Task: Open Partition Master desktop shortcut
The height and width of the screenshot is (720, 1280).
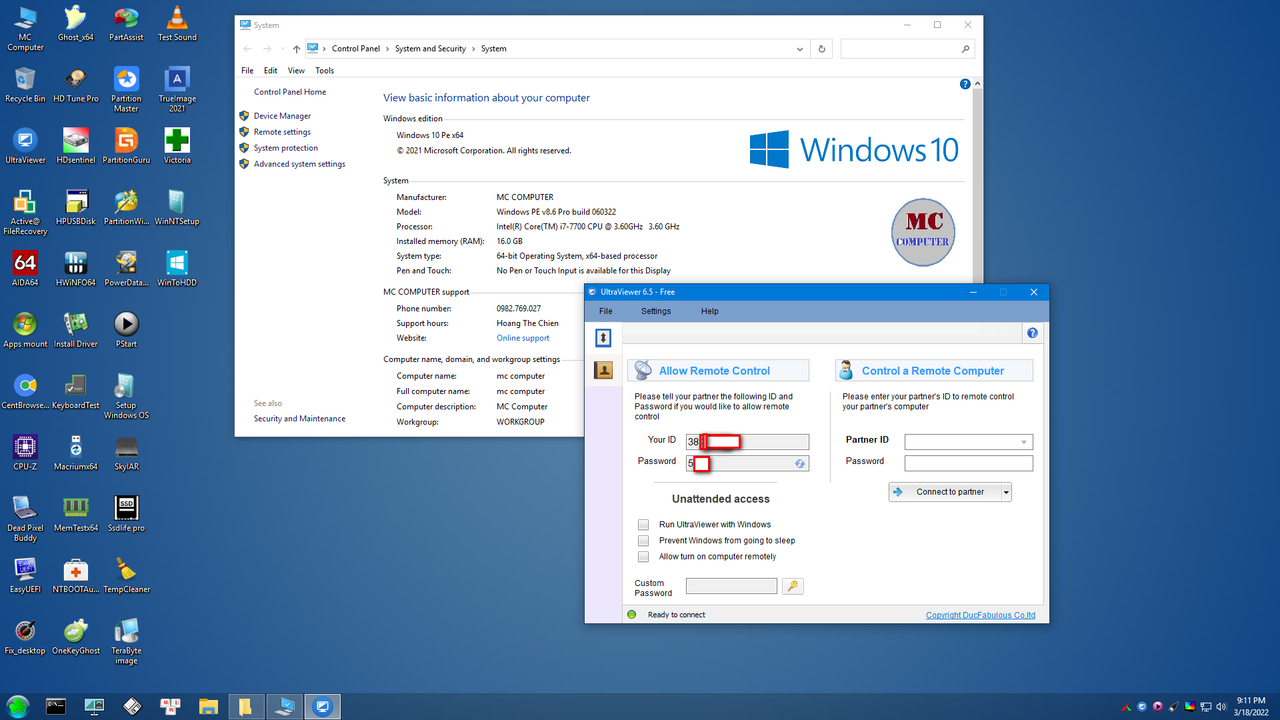Action: coord(126,90)
